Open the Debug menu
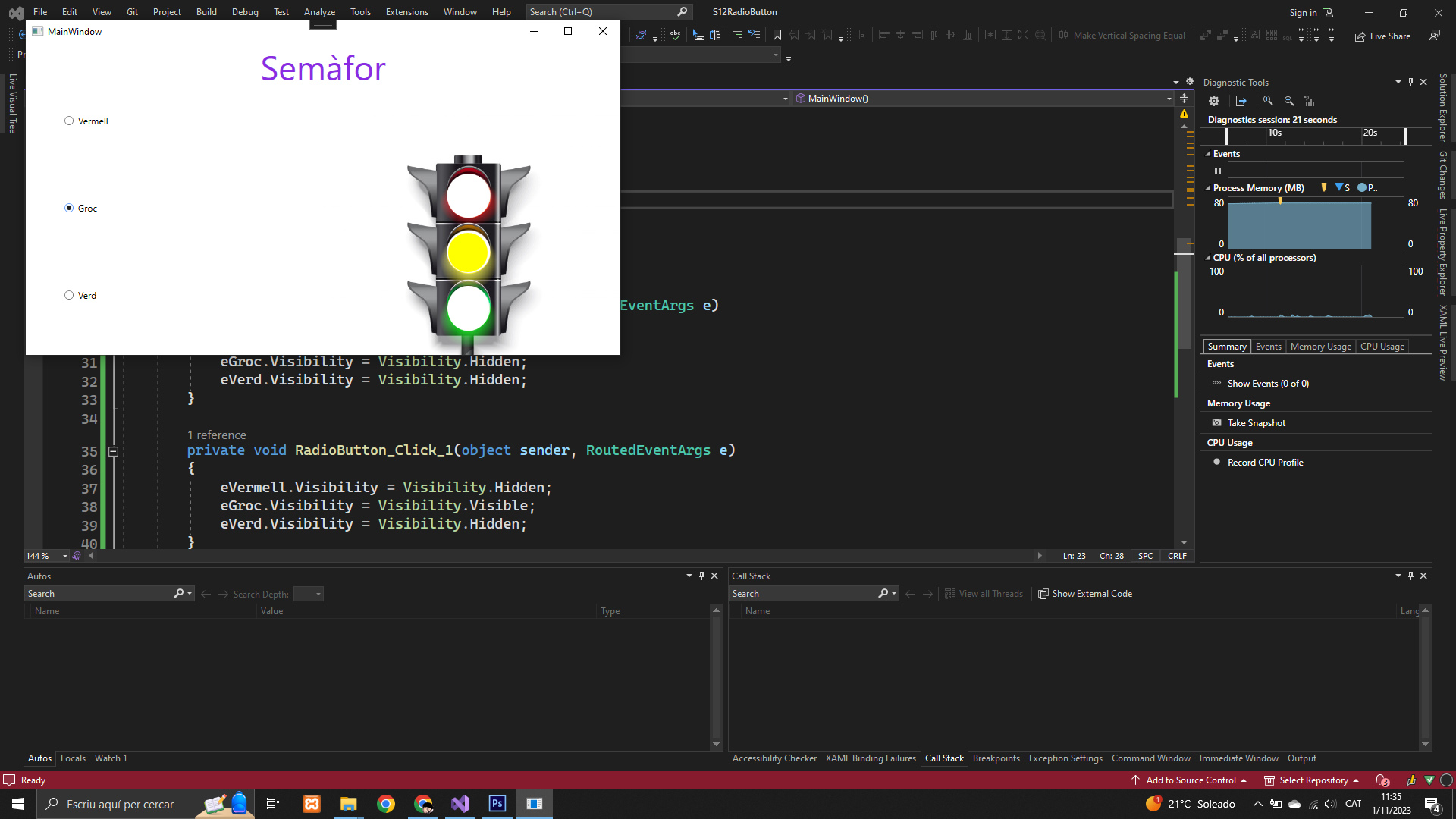The height and width of the screenshot is (819, 1456). (245, 11)
